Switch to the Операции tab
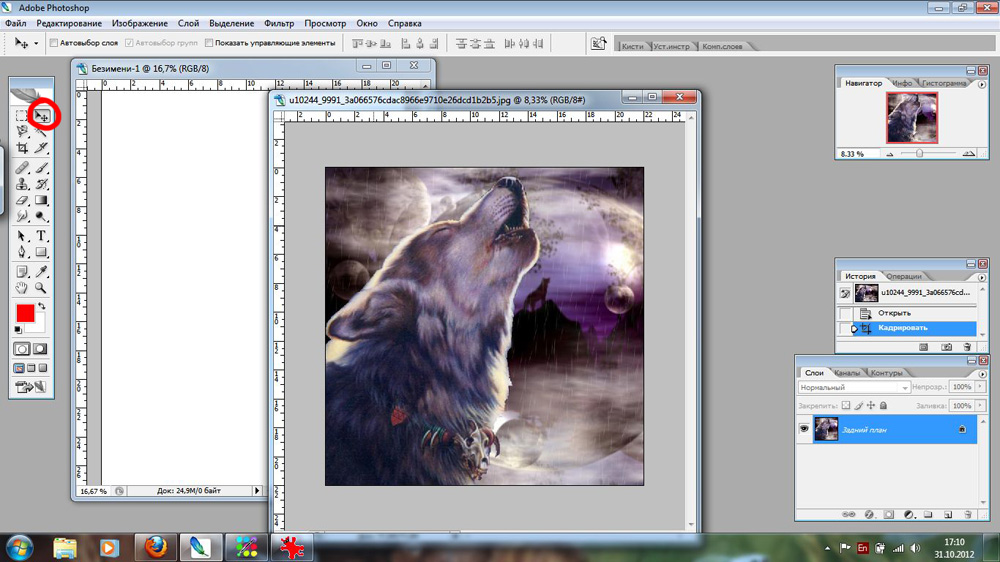 (904, 276)
